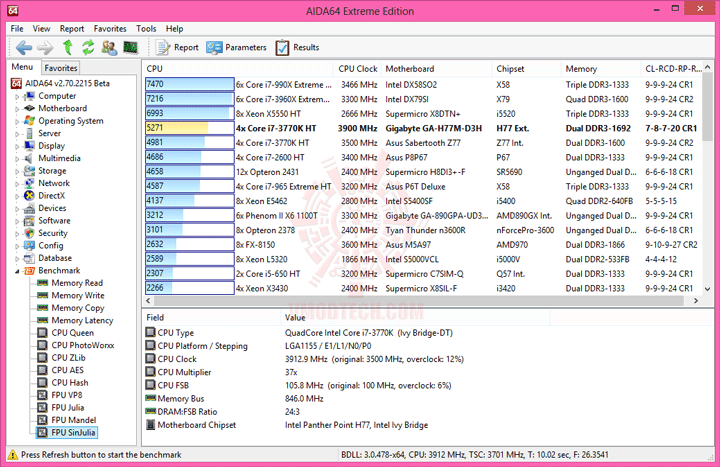Screen dimensions: 720x467
Task: Open the monitor diagnostics toolbar icon
Action: pos(130,47)
